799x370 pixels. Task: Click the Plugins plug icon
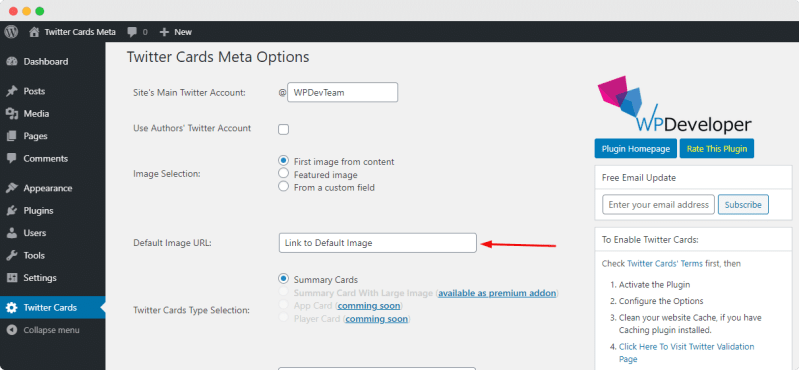click(x=12, y=210)
